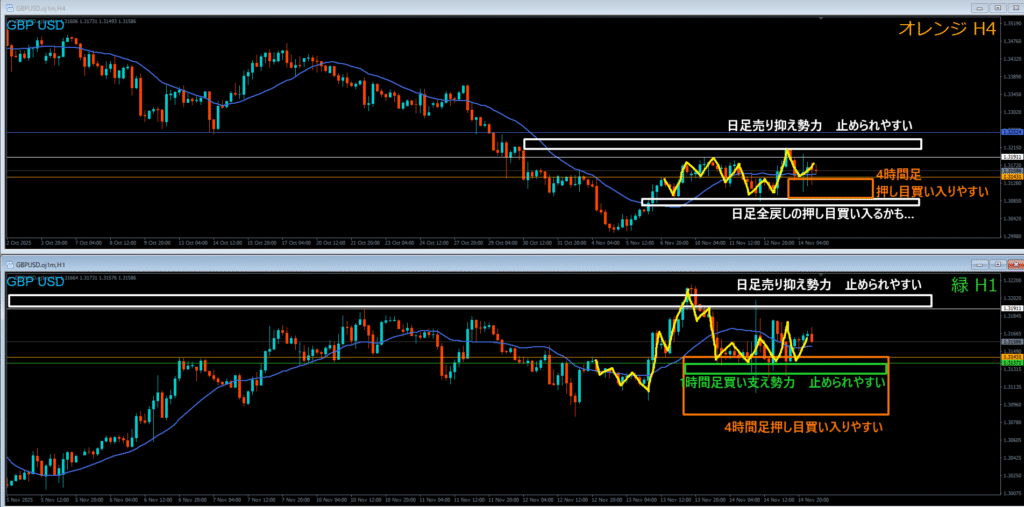Close the GBPUSD H1 chart window
Image resolution: width=1024 pixels, height=507 pixels.
coord(1016,264)
